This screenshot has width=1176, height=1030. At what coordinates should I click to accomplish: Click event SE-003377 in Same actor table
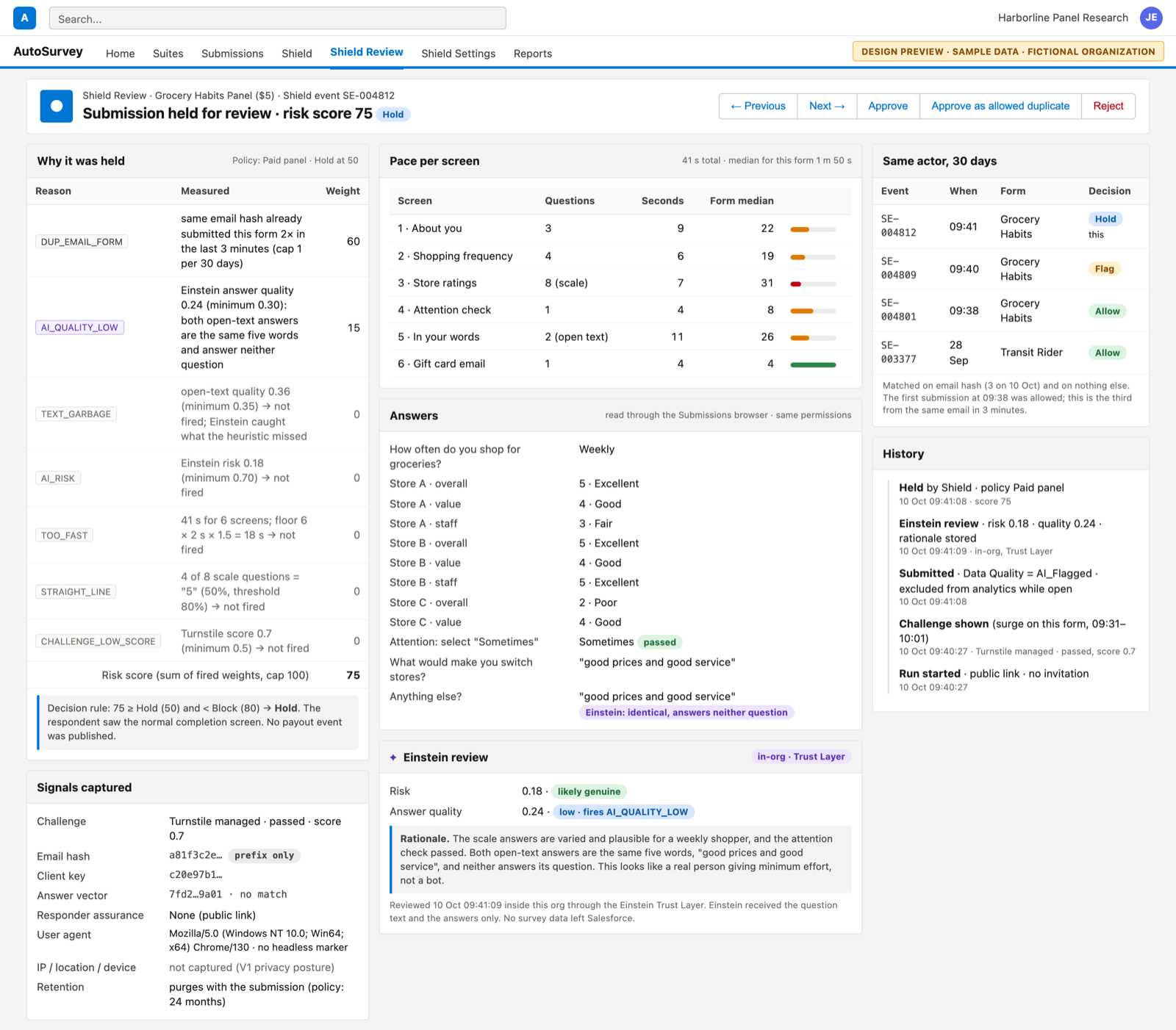coord(899,353)
